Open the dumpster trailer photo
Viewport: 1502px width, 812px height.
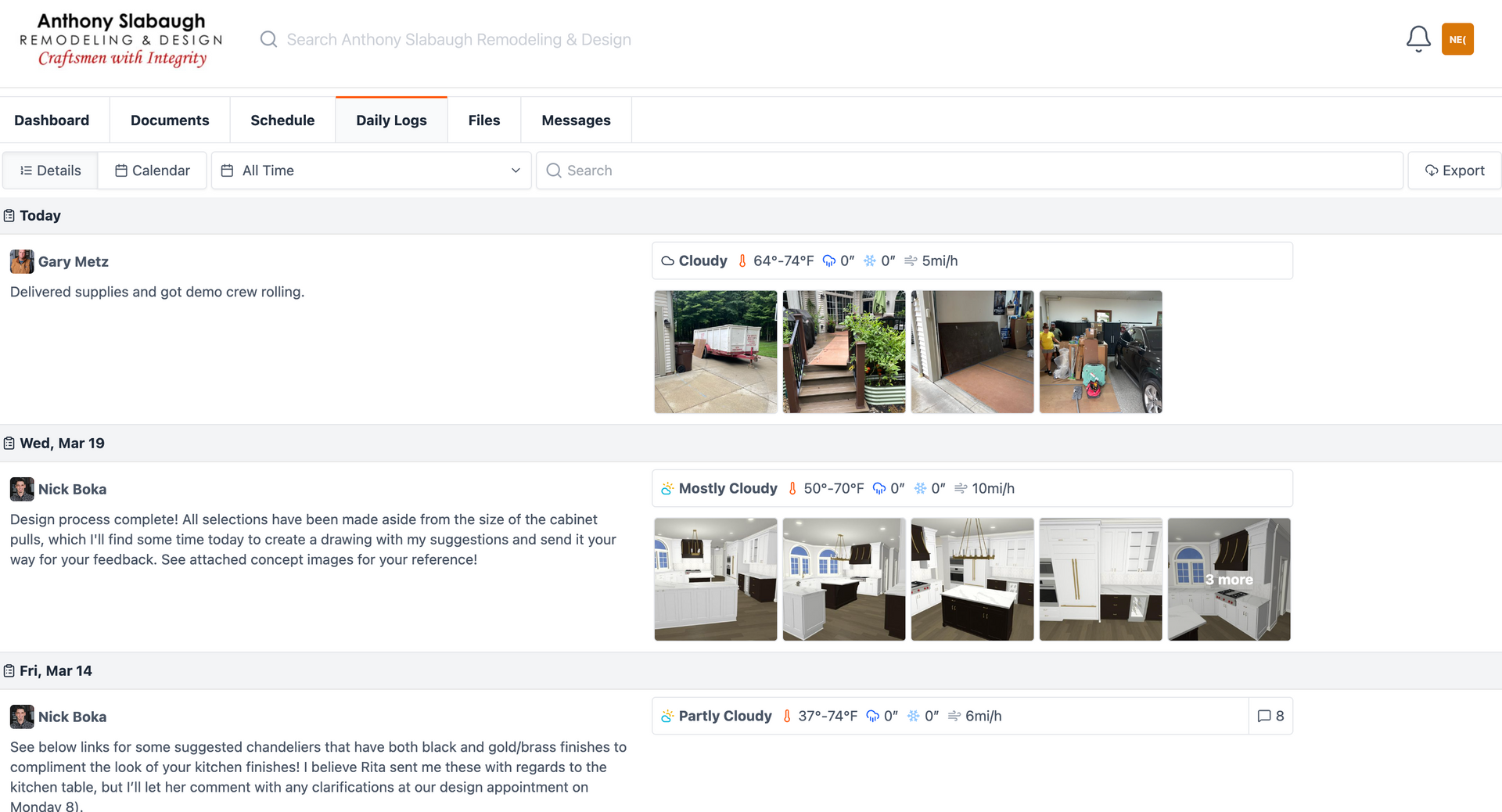pyautogui.click(x=716, y=352)
